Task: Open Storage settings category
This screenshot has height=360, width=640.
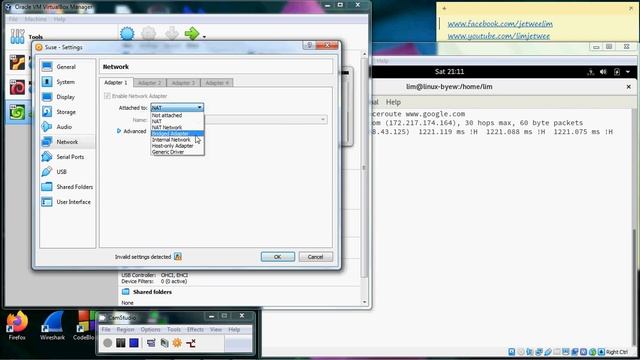Action: click(x=66, y=112)
